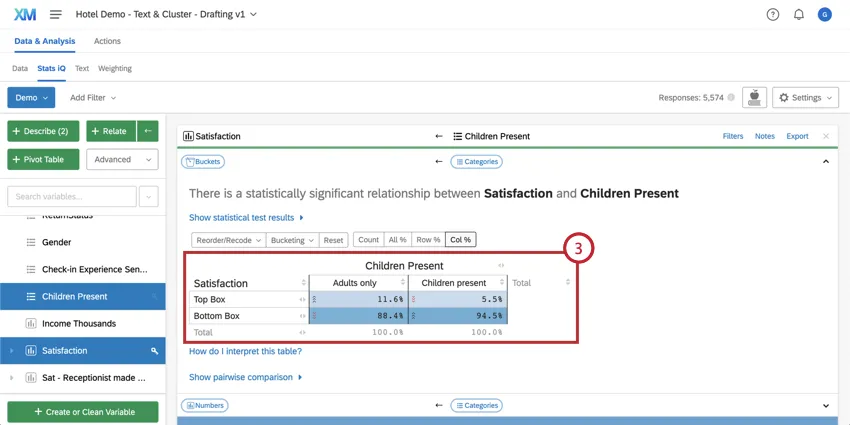Open How do I interpret this table link
Screen dimensions: 850x425
[x=245, y=351]
